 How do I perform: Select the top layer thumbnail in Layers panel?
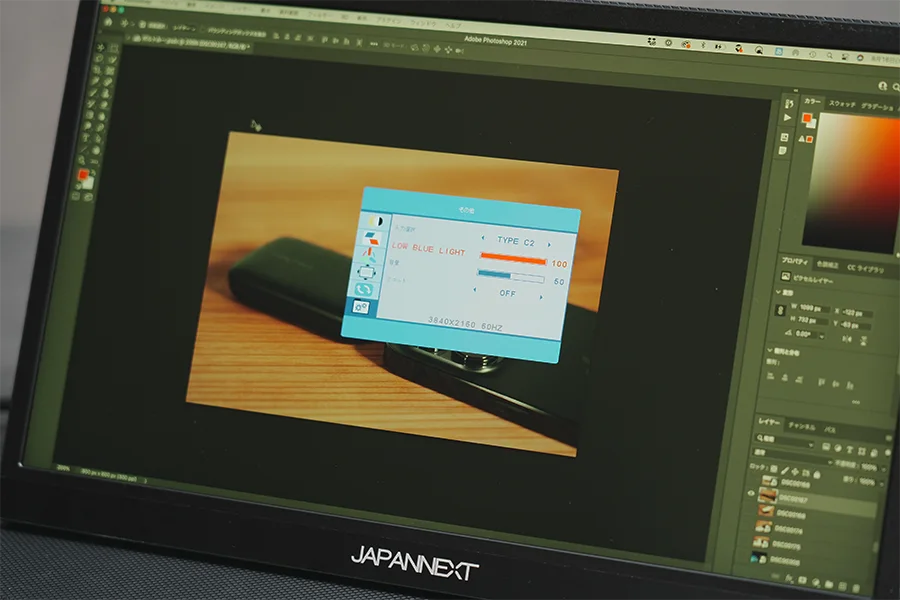769,481
